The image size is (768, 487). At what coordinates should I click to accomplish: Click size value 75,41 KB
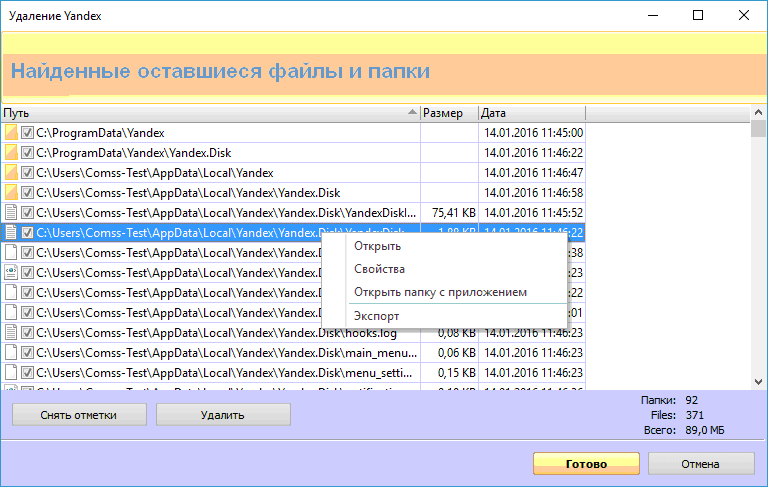(x=454, y=213)
